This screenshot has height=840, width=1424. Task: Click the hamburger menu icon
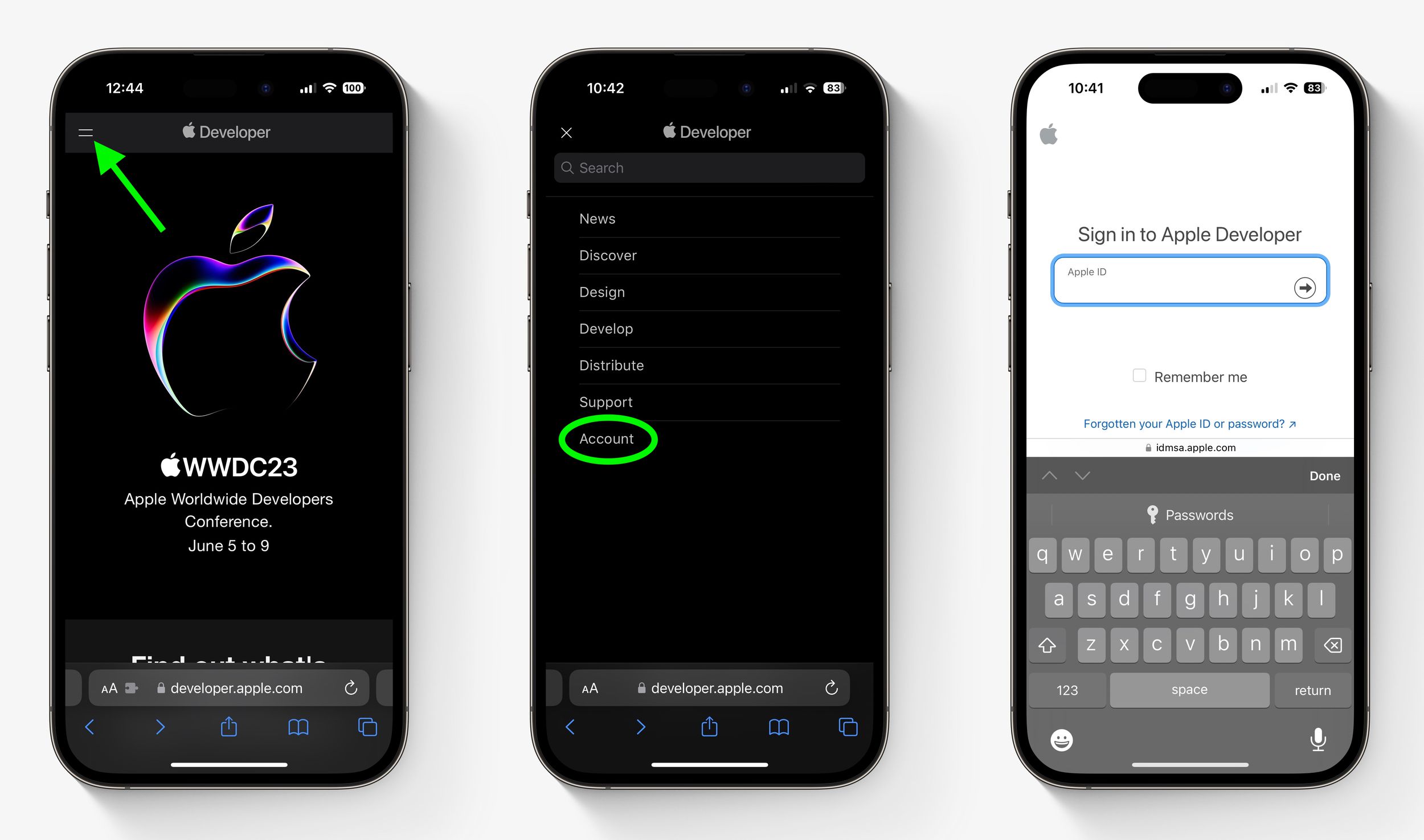coord(86,131)
